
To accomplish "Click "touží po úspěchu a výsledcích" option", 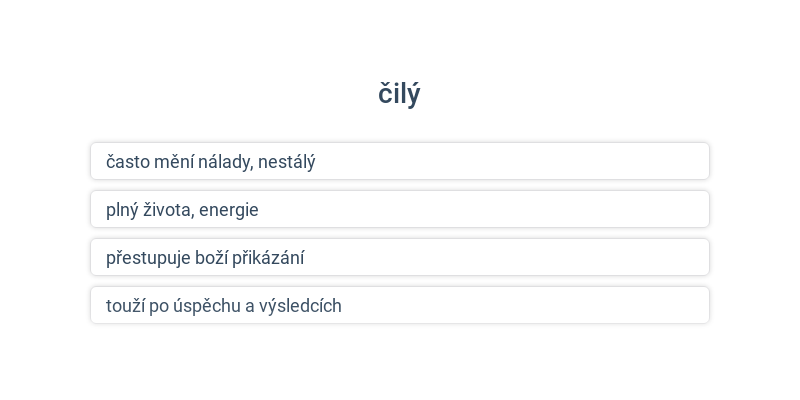I will (x=400, y=305).
